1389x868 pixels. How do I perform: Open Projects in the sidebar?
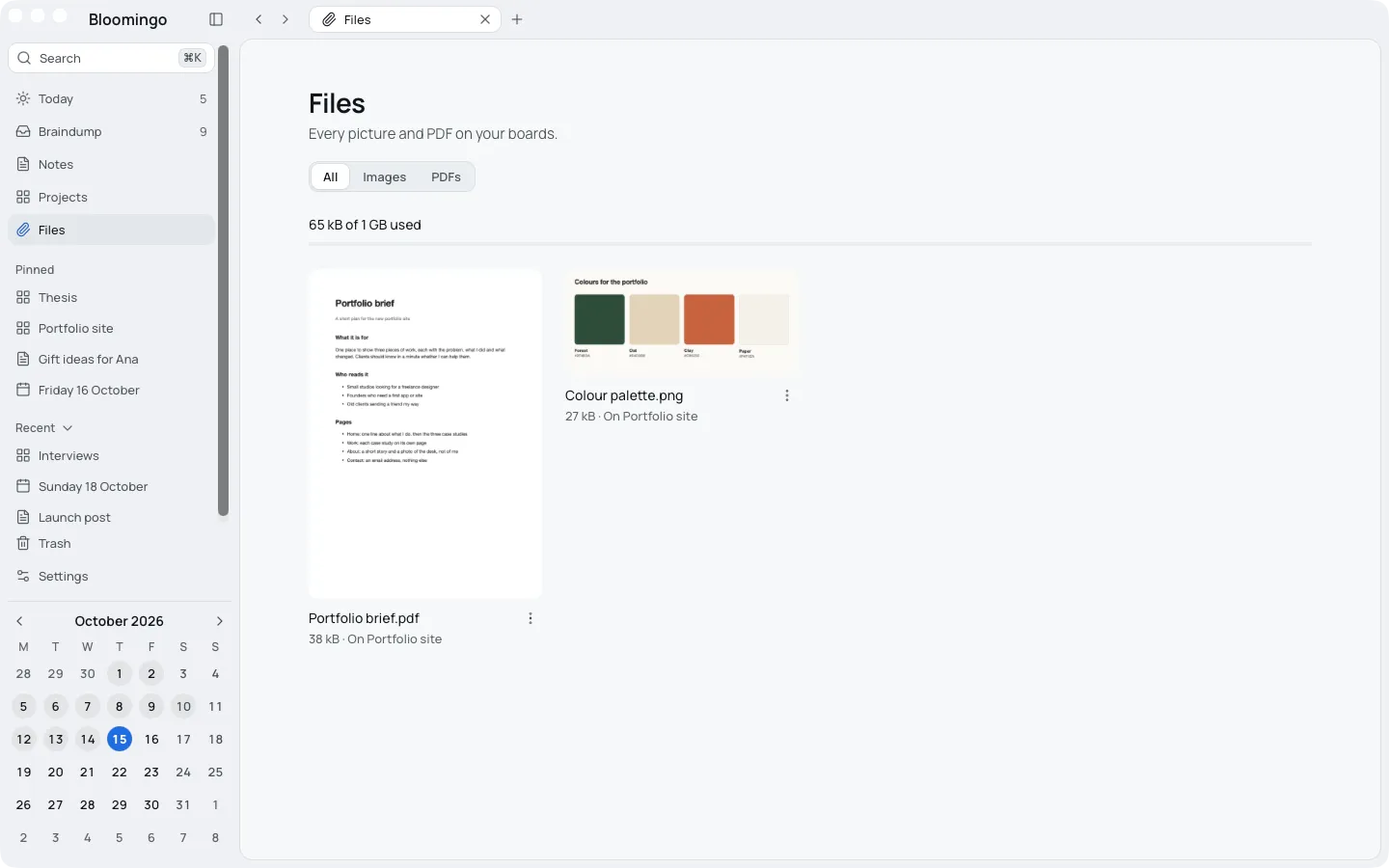(x=111, y=197)
